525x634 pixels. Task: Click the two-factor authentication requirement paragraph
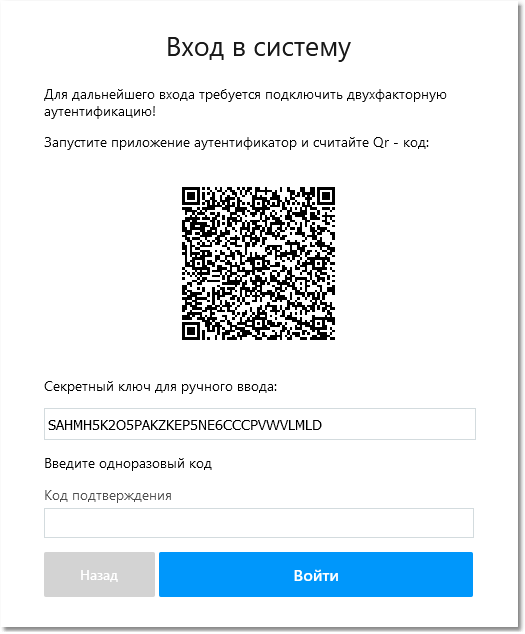point(245,103)
